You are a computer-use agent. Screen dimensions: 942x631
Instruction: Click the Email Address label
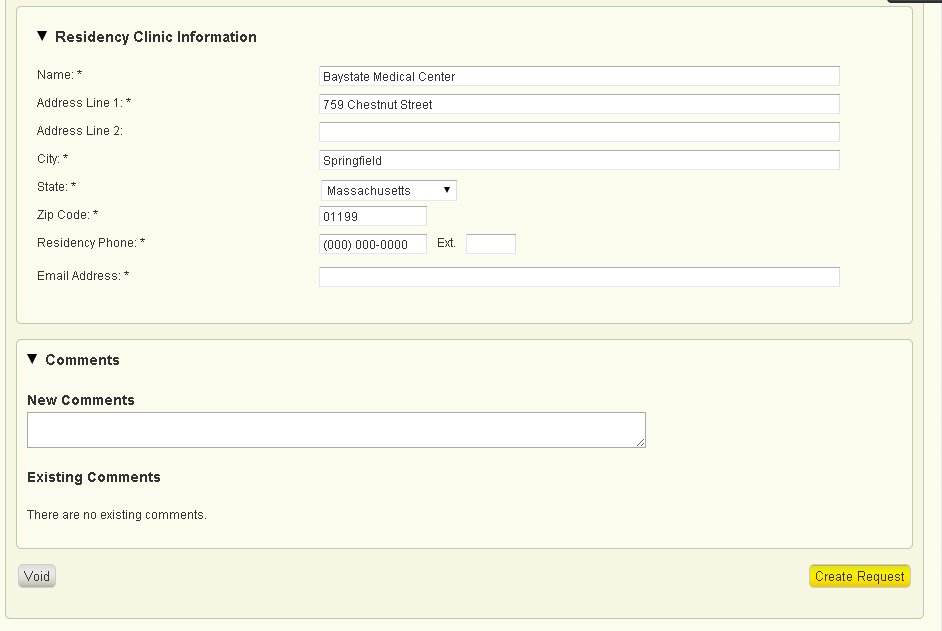click(80, 275)
